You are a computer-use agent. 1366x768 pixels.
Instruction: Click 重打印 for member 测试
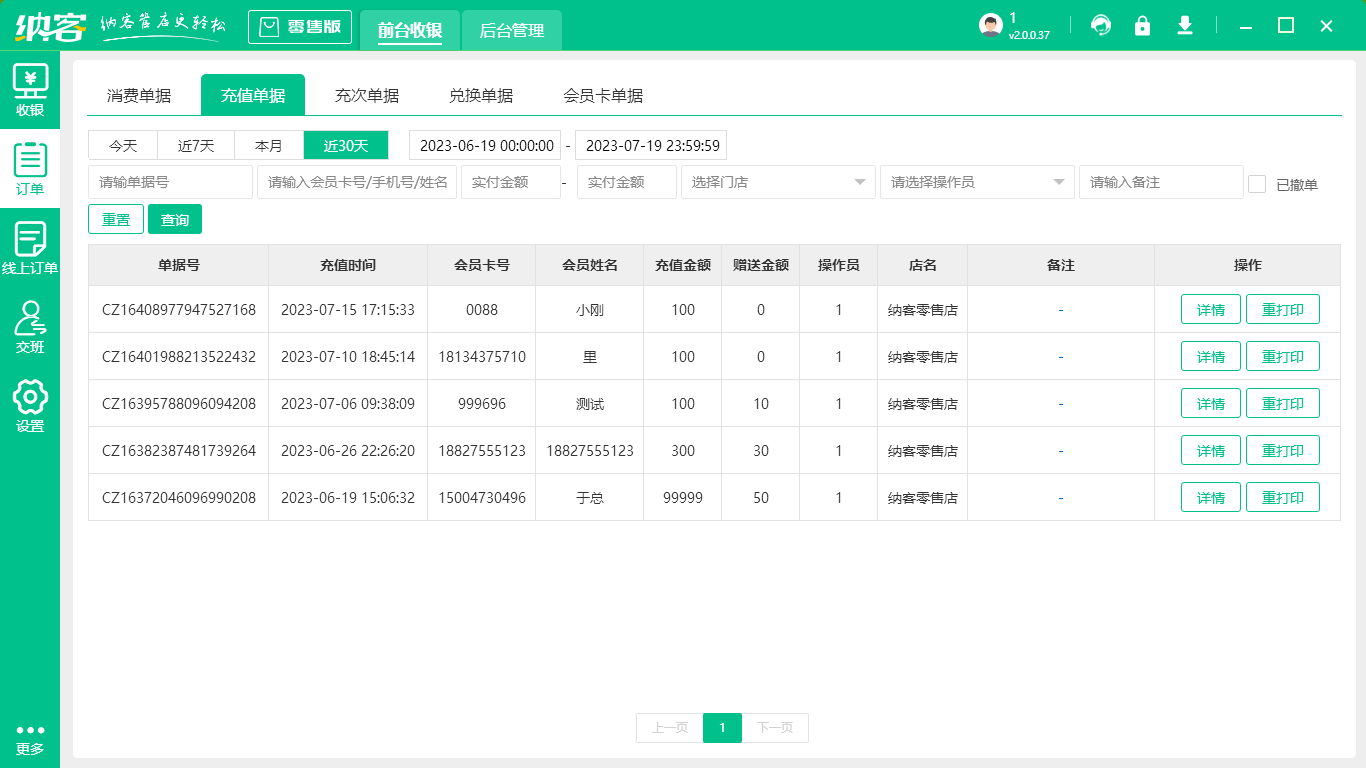[x=1283, y=404]
